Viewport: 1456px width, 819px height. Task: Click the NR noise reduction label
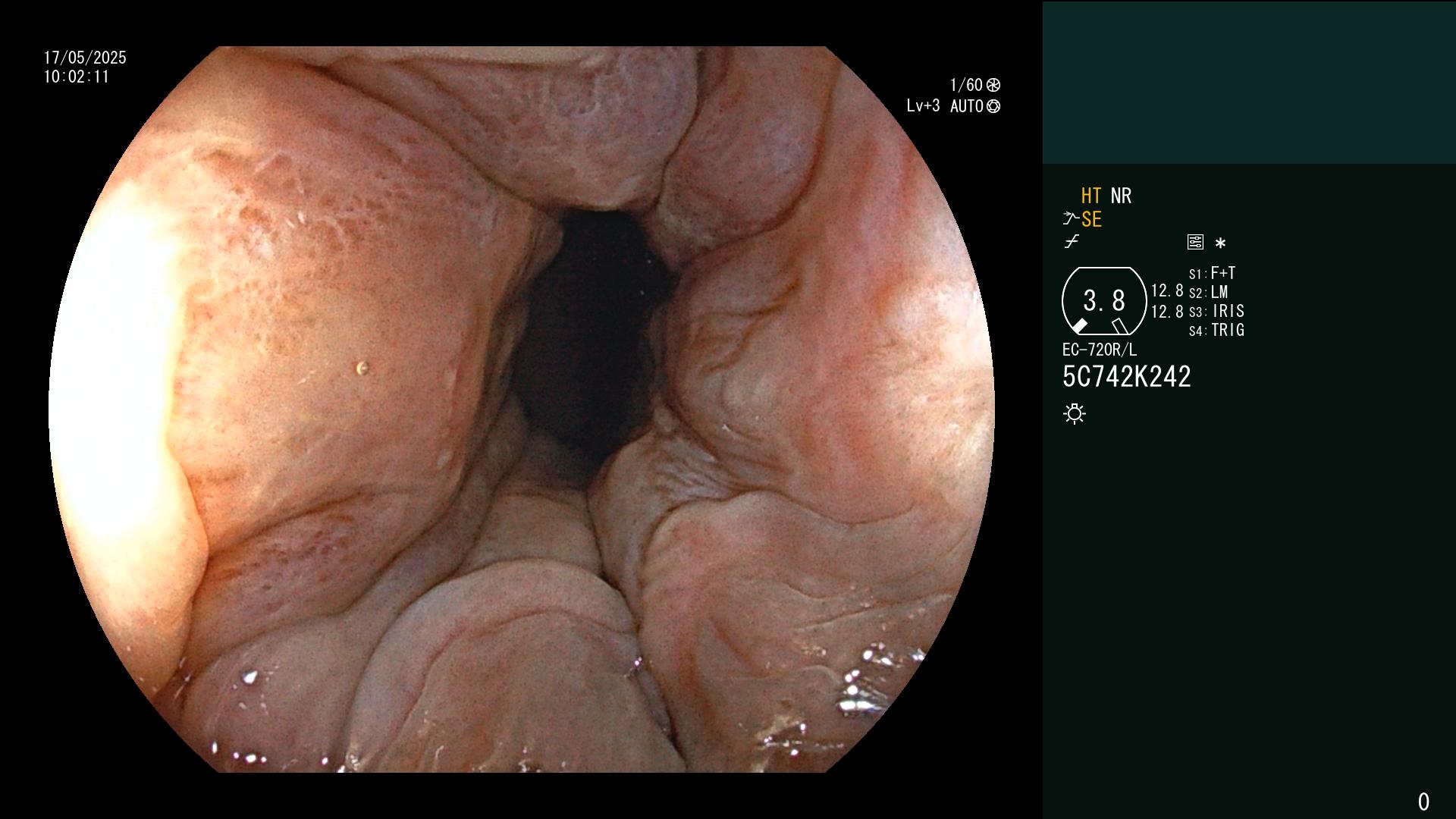[x=1121, y=196]
